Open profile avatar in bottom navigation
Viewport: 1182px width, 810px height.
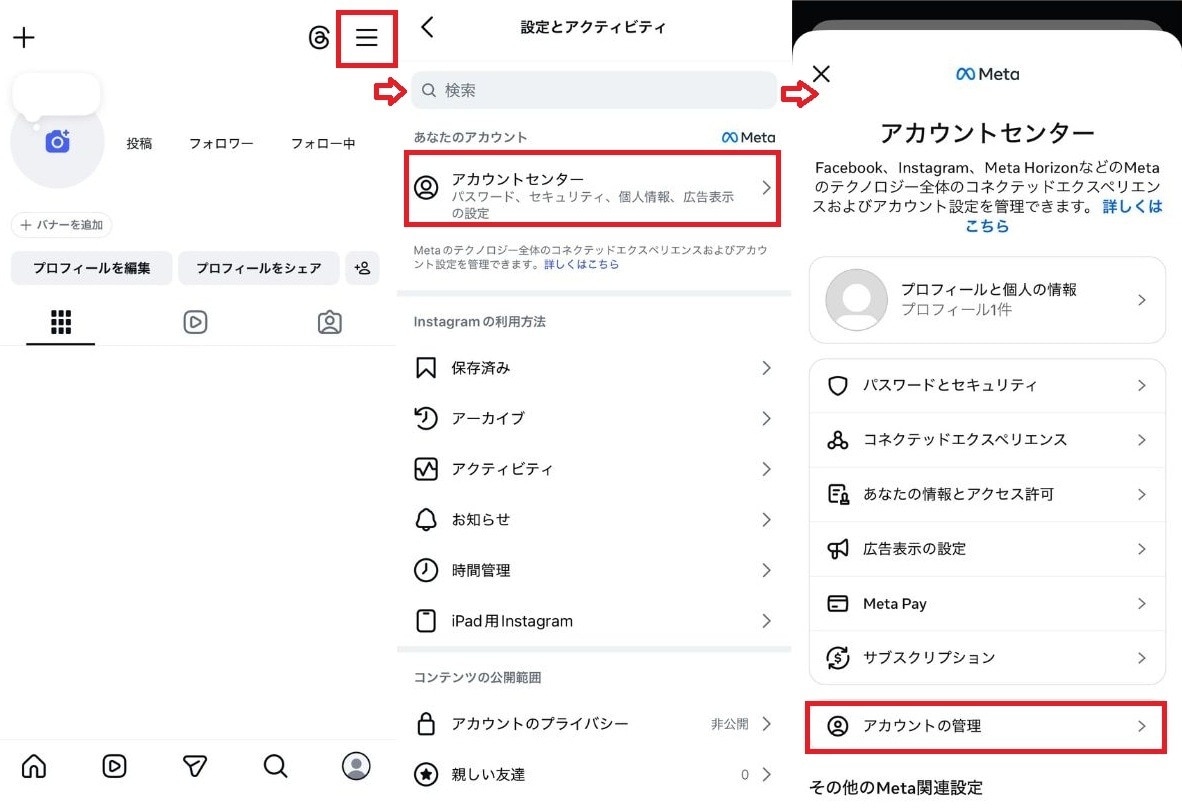[356, 766]
